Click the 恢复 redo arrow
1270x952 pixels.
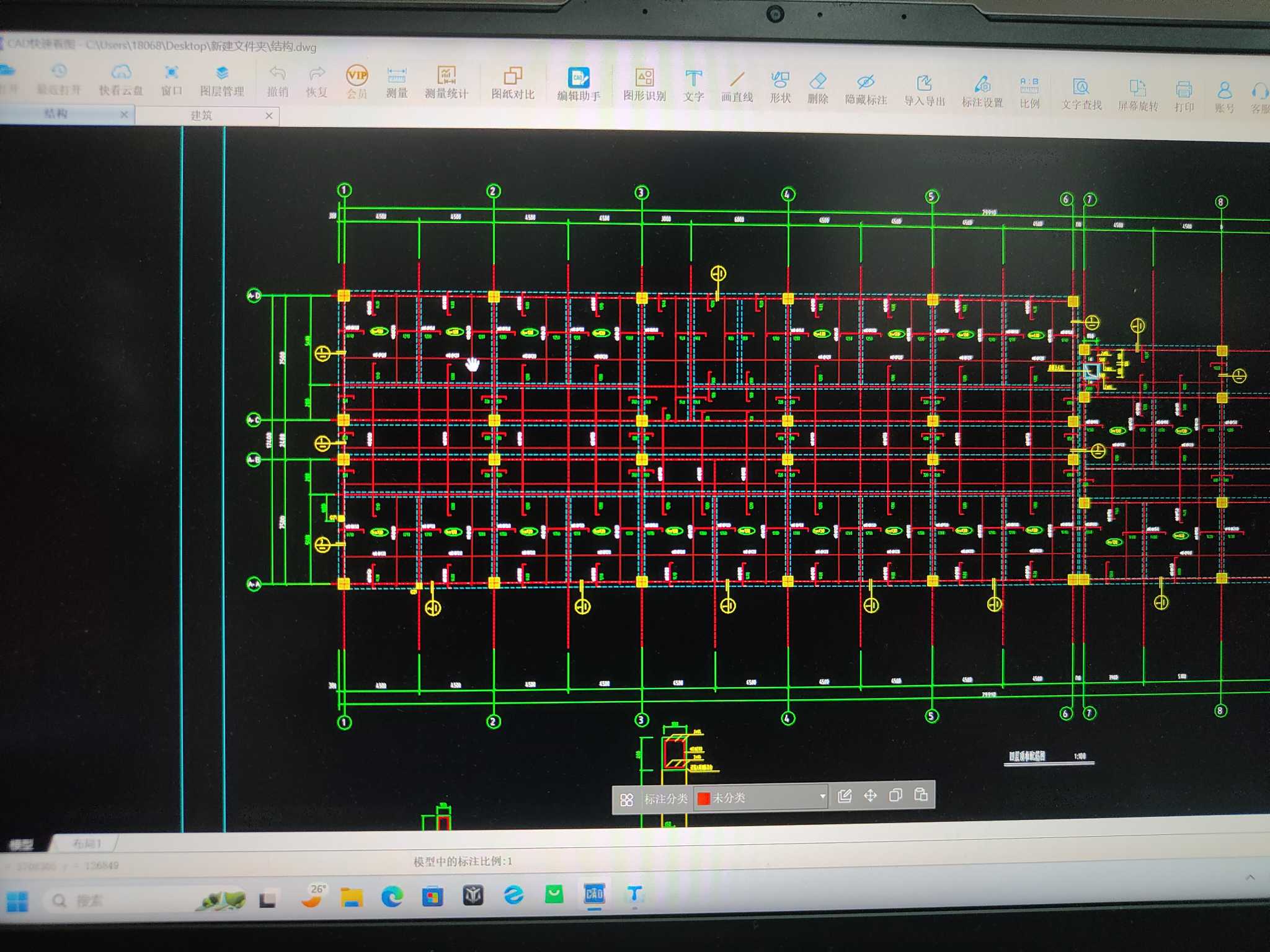pyautogui.click(x=316, y=82)
